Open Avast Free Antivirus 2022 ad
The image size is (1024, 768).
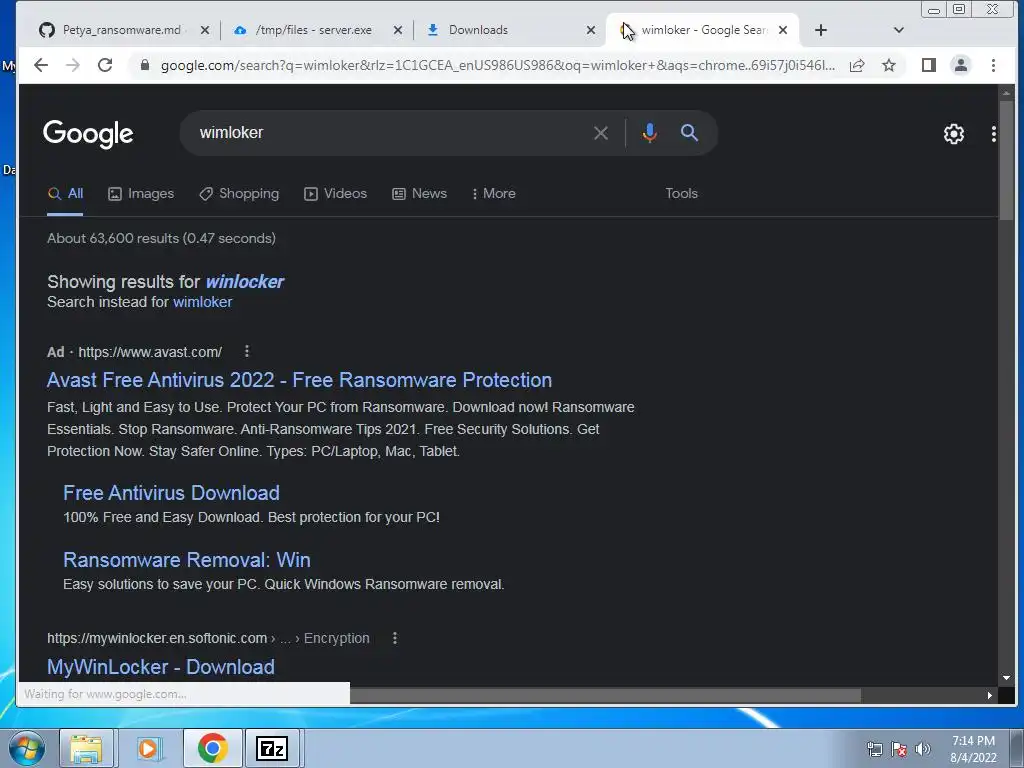pyautogui.click(x=299, y=380)
